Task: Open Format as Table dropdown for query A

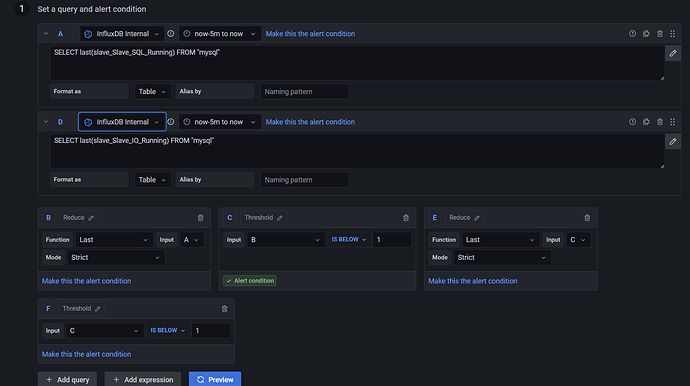Action: [x=152, y=92]
